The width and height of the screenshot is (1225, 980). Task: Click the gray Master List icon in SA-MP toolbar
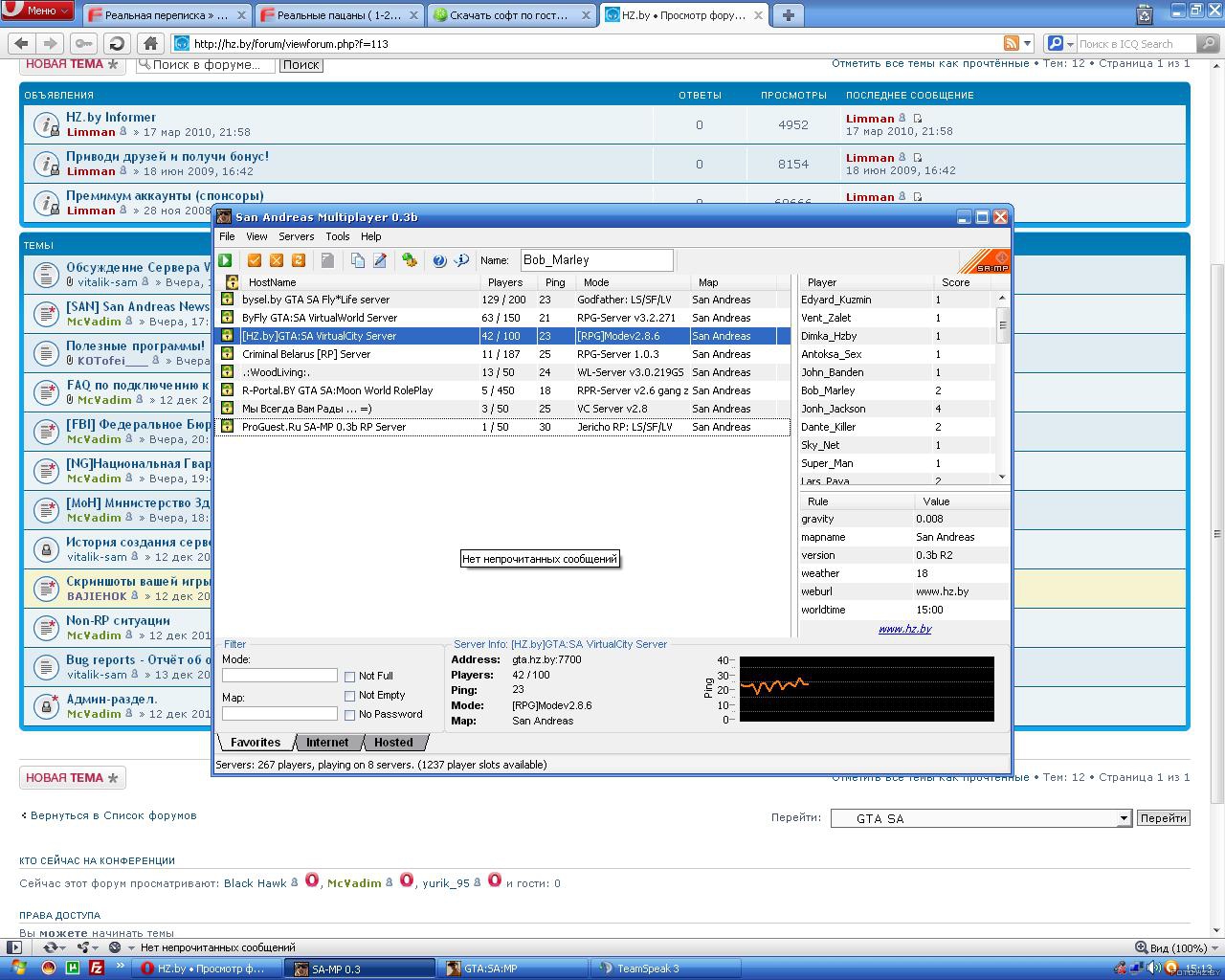point(327,260)
